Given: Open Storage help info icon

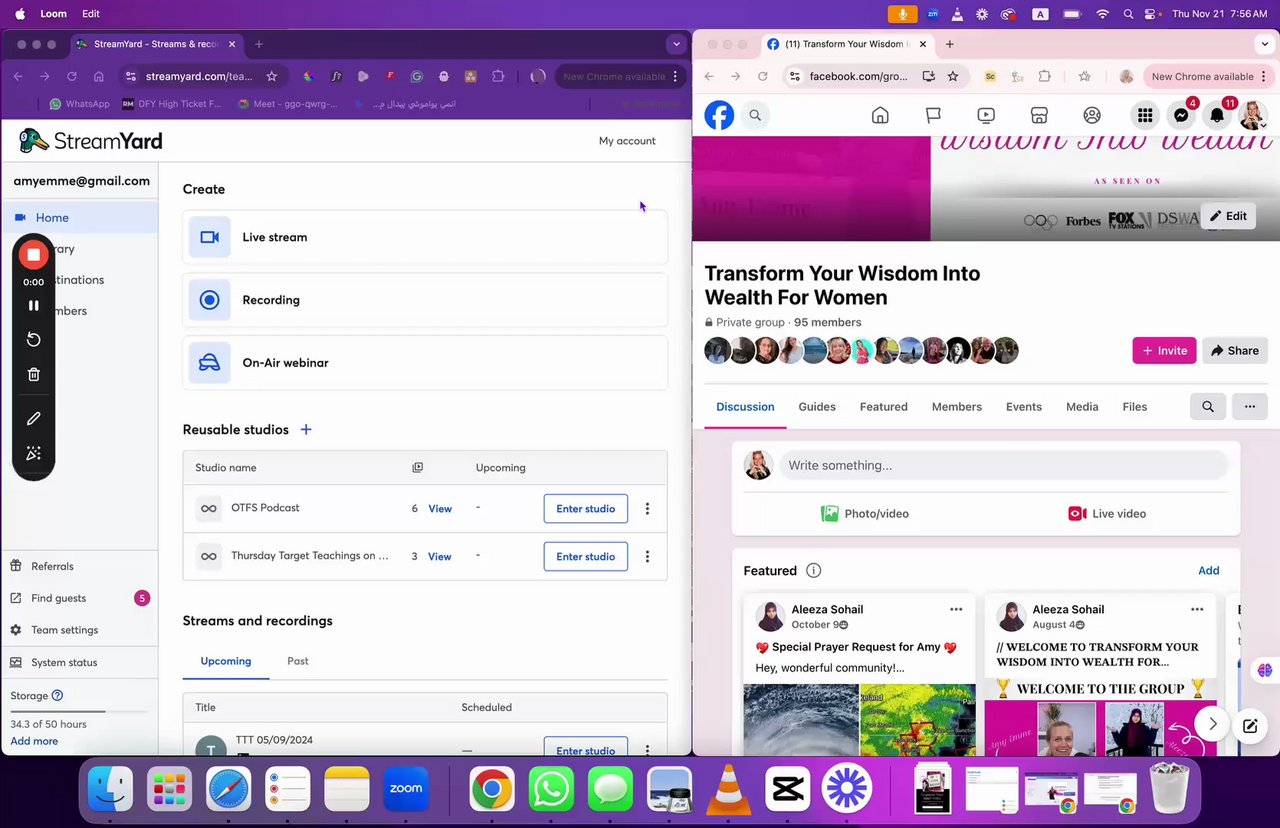Looking at the screenshot, I should tap(57, 695).
